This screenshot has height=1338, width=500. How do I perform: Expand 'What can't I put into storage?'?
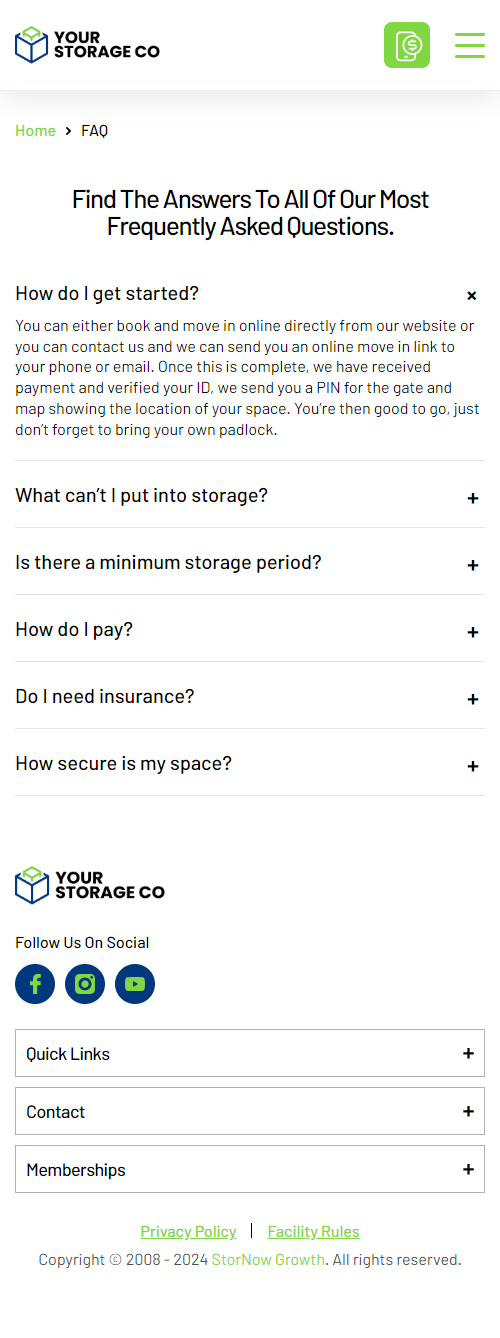click(250, 495)
